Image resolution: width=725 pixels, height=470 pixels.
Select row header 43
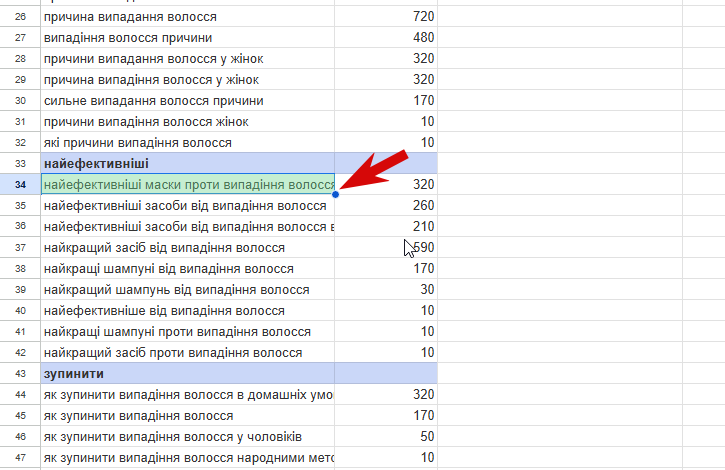click(20, 373)
